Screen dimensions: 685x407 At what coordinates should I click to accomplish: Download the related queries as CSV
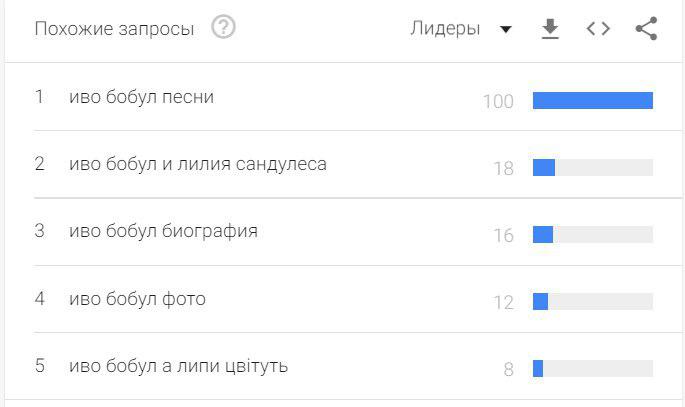pyautogui.click(x=550, y=29)
